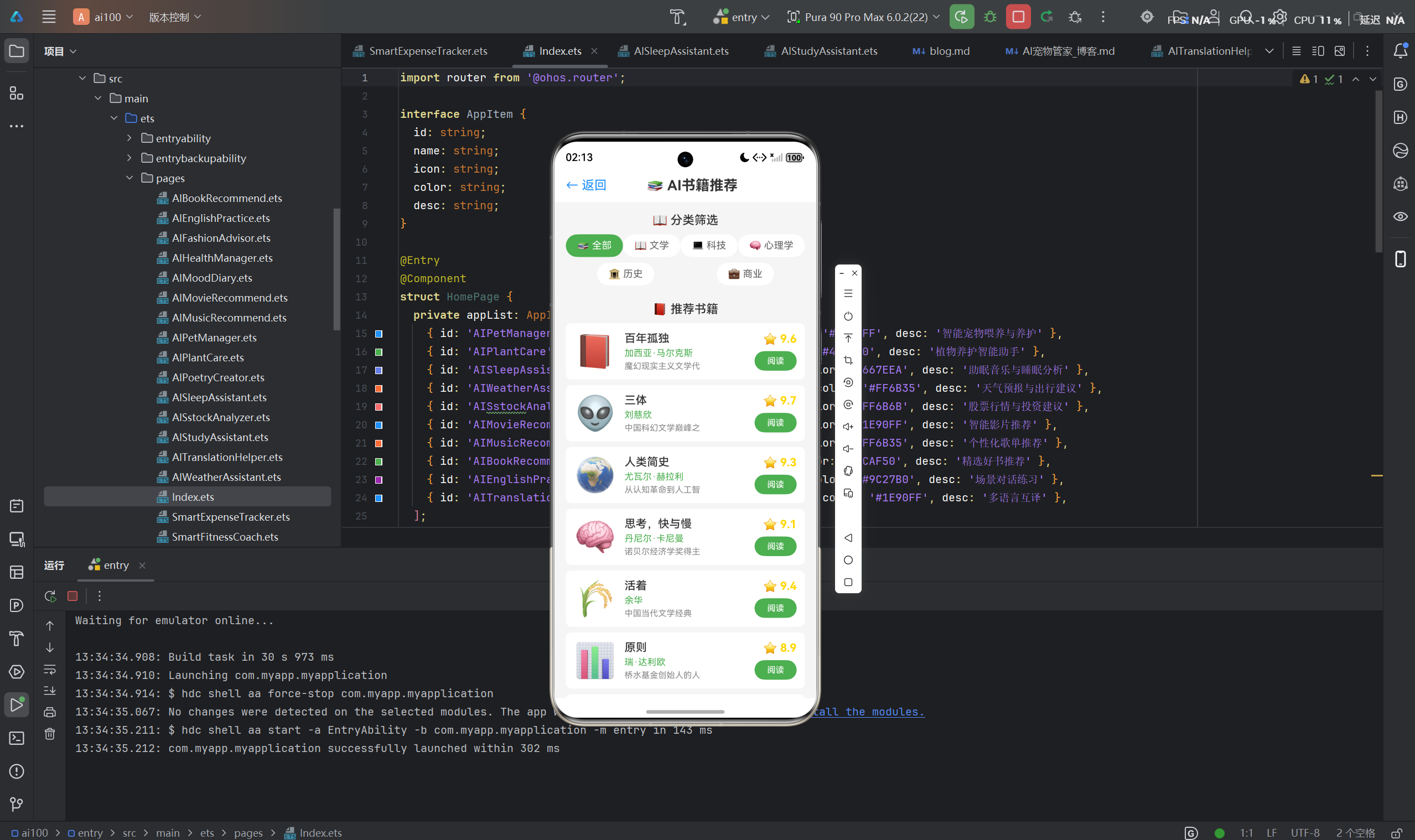Tap 阅读 button for 百年孤独

(775, 361)
